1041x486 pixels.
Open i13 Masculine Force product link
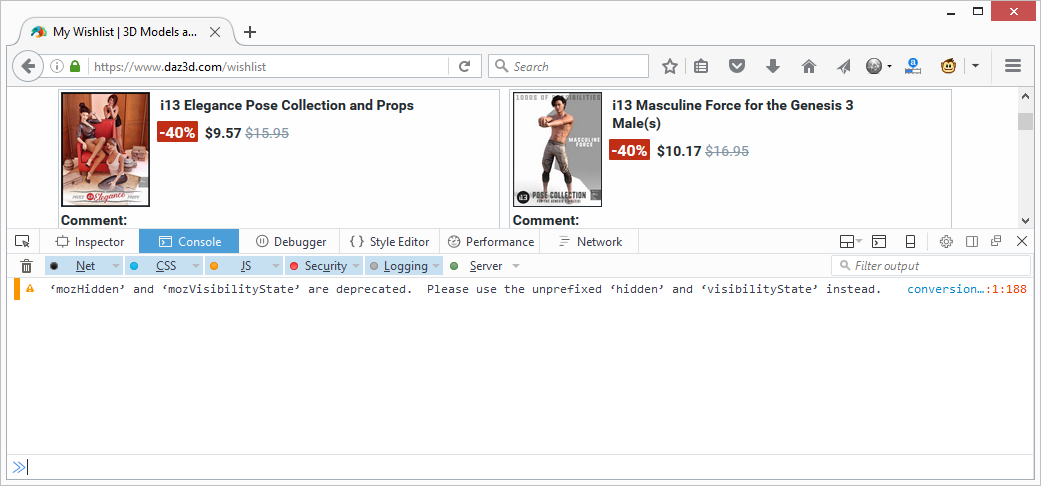coord(732,114)
